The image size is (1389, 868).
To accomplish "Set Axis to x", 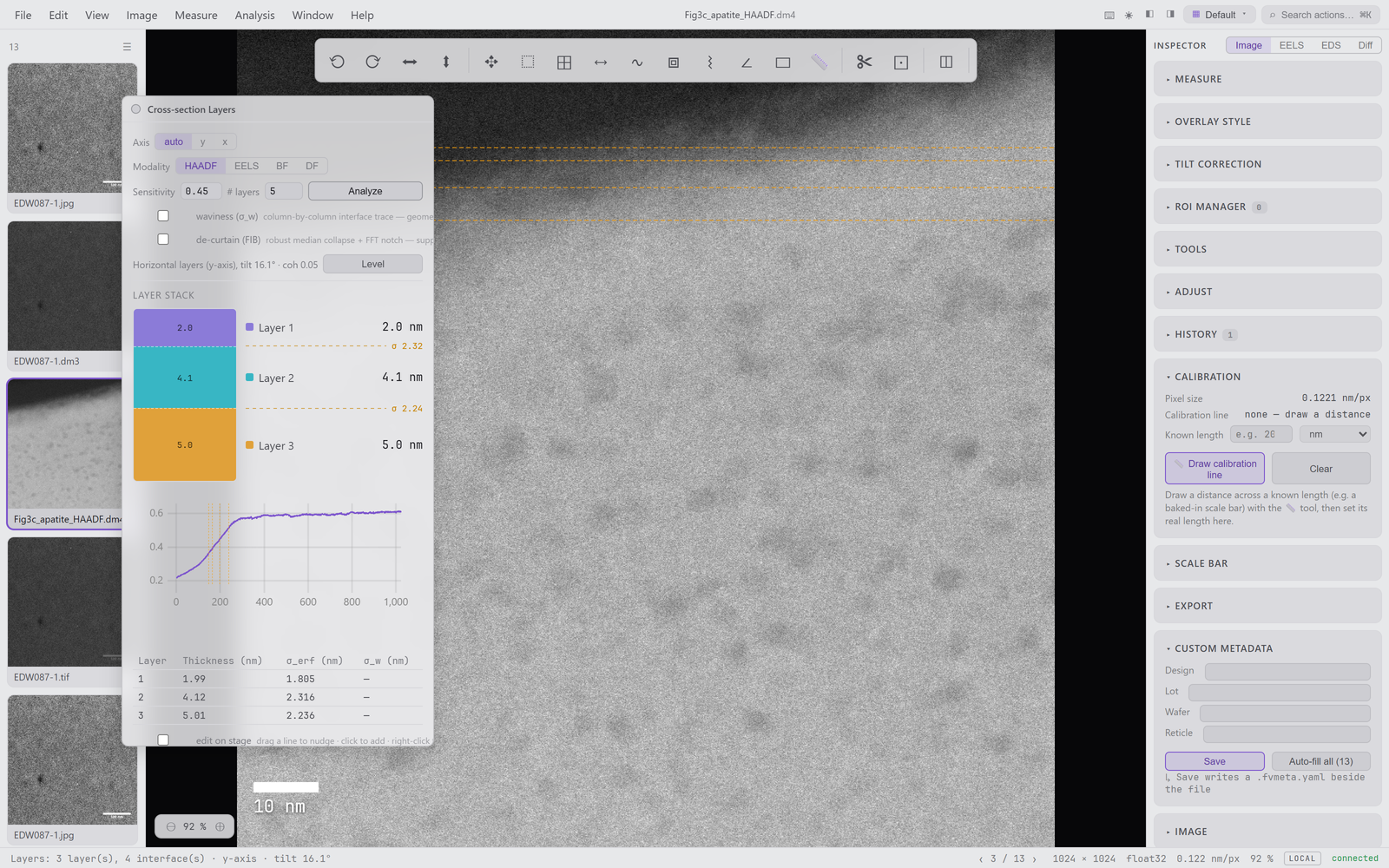I will coord(225,141).
